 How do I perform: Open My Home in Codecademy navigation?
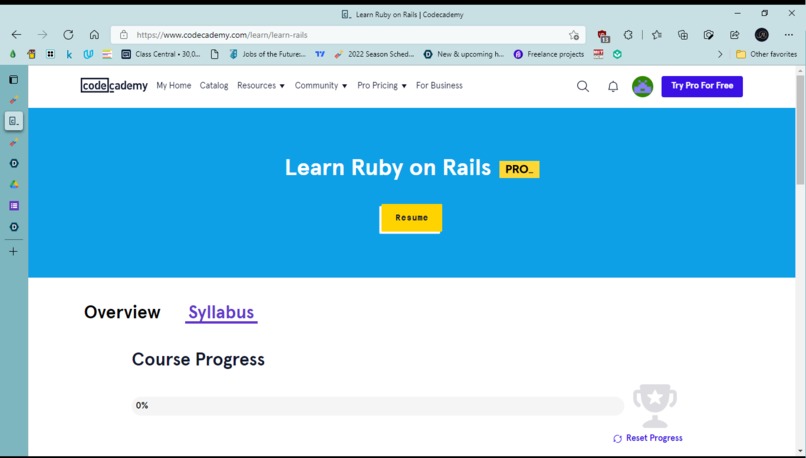click(x=174, y=85)
